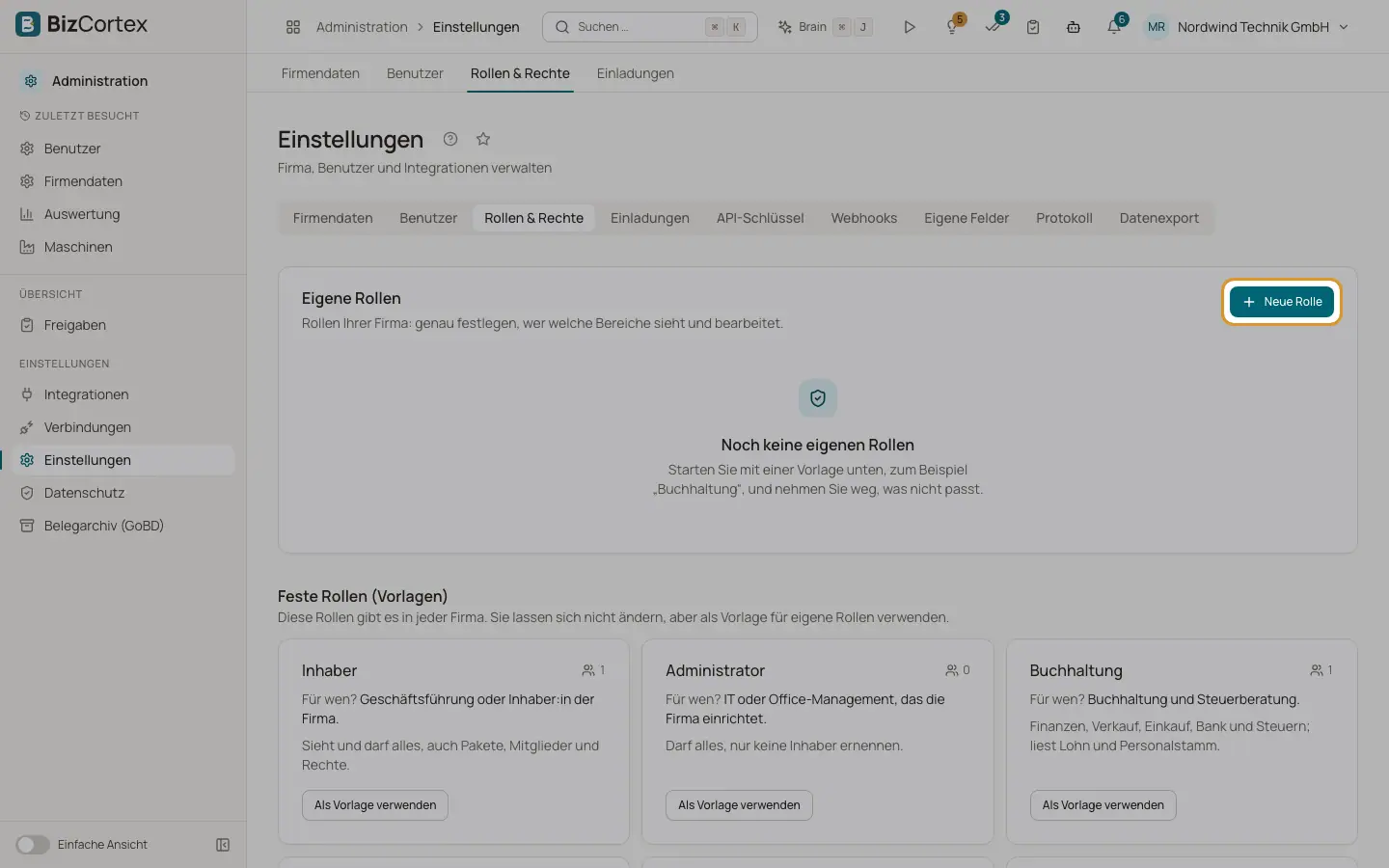Screen dimensions: 1389x868
Task: Open notifications bell with badge 6
Action: [1115, 26]
